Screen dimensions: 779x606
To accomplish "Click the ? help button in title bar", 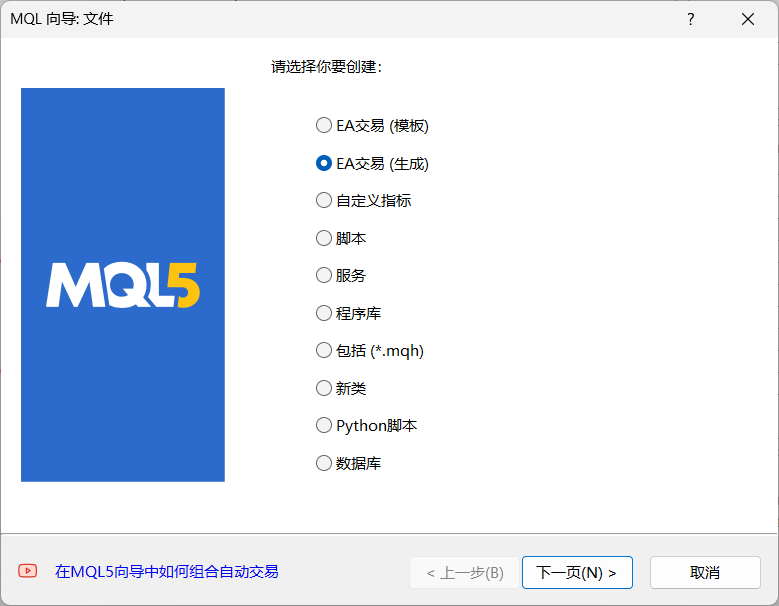I will 691,19.
